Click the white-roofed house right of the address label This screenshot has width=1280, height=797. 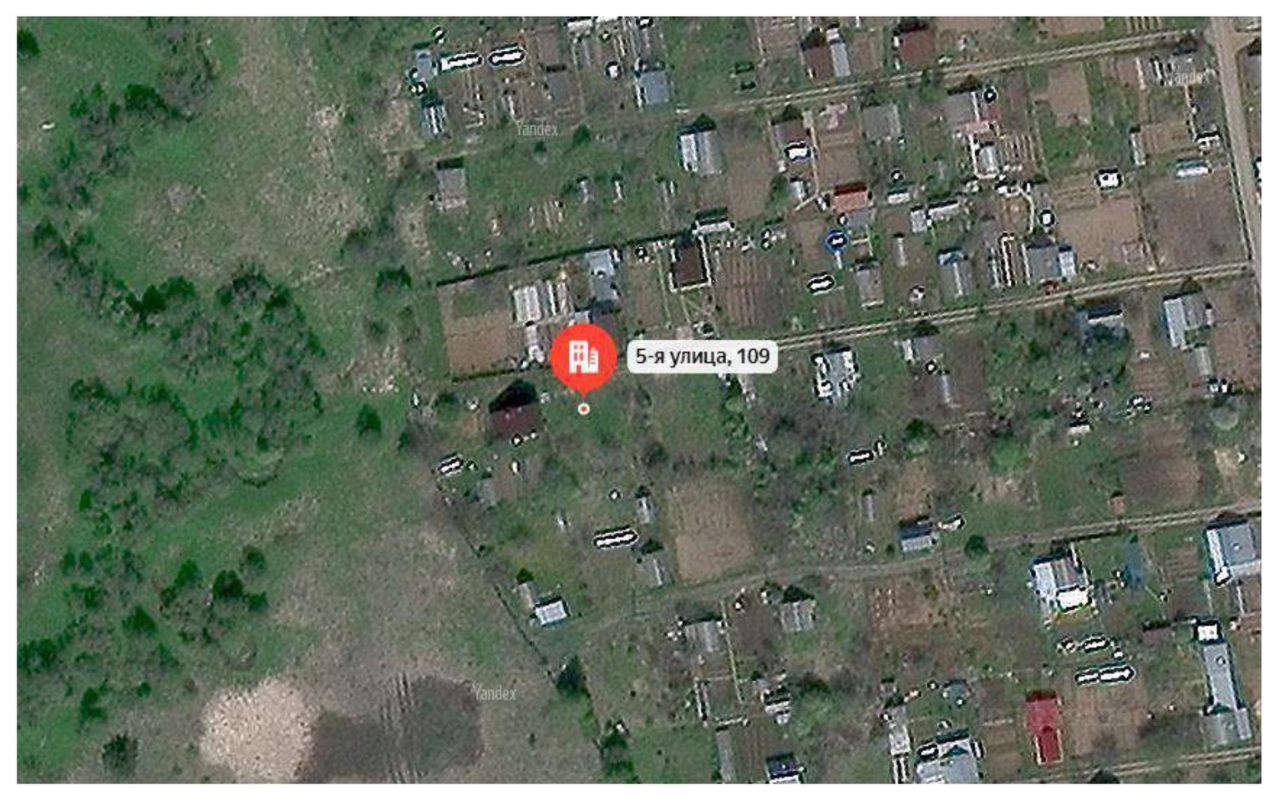tap(833, 374)
